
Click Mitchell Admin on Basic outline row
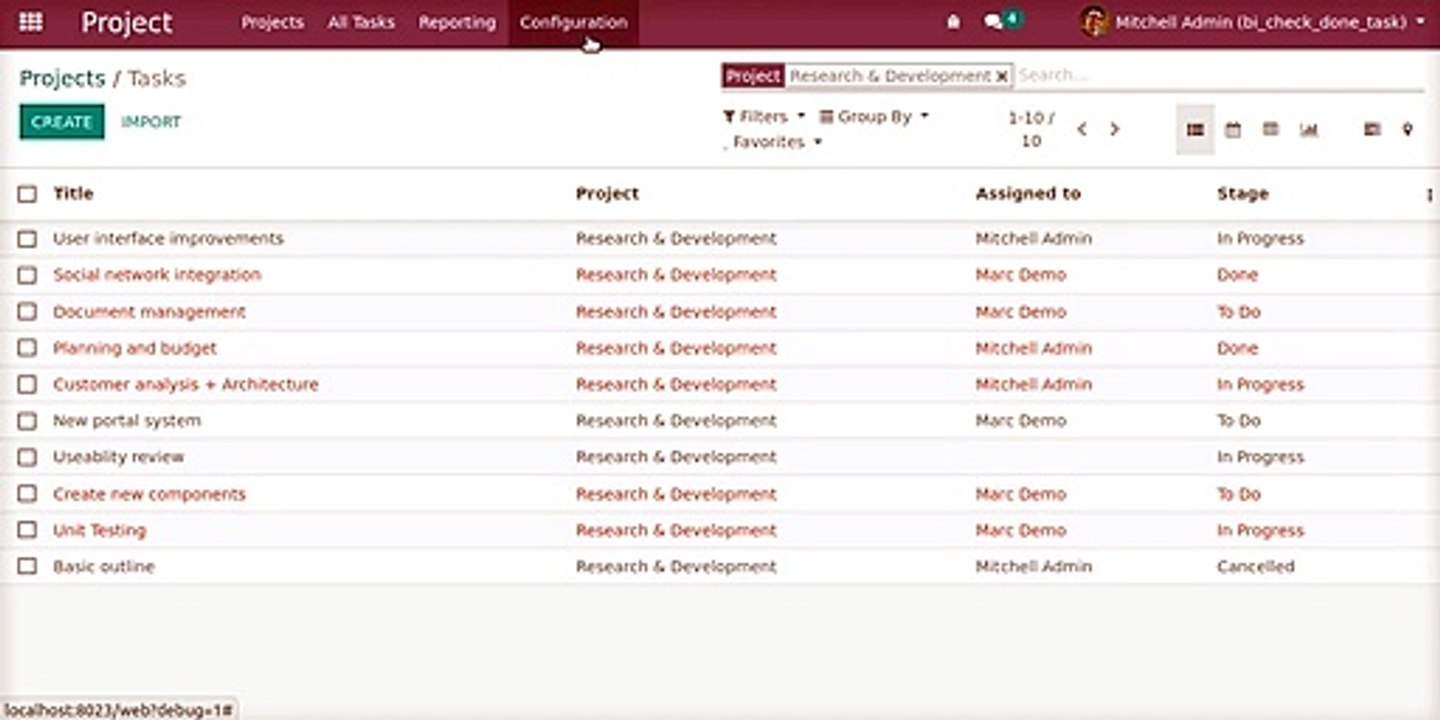coord(1033,567)
